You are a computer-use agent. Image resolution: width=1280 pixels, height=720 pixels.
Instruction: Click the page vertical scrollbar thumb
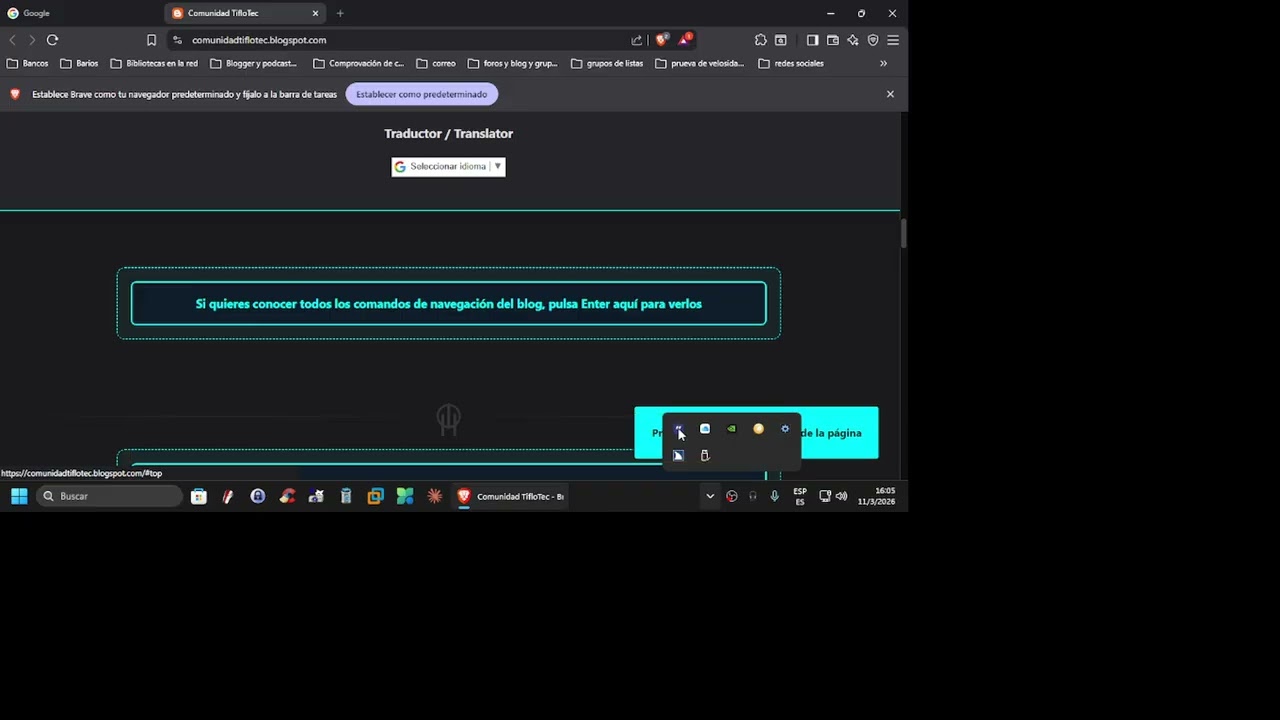point(904,233)
